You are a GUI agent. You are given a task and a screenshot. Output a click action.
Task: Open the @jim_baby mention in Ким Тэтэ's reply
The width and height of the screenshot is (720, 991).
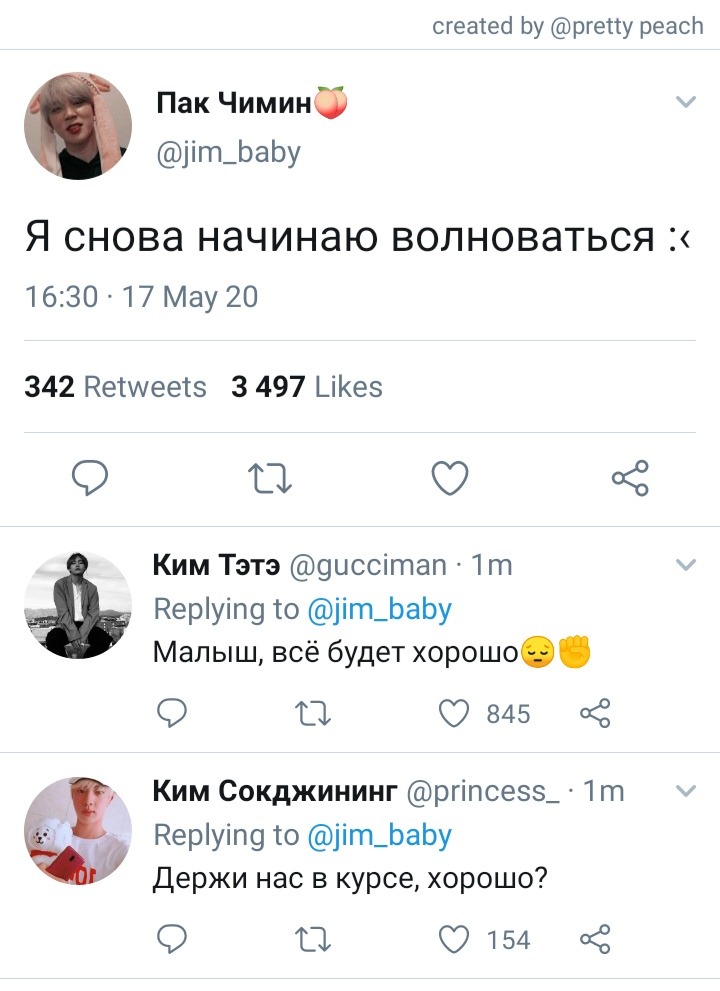tap(379, 610)
